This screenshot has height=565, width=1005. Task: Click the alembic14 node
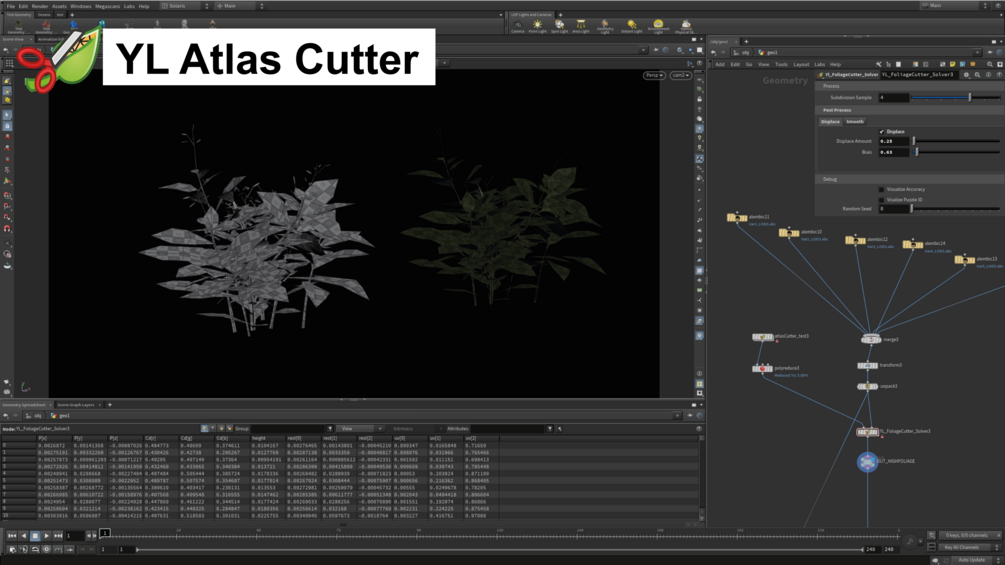click(913, 244)
